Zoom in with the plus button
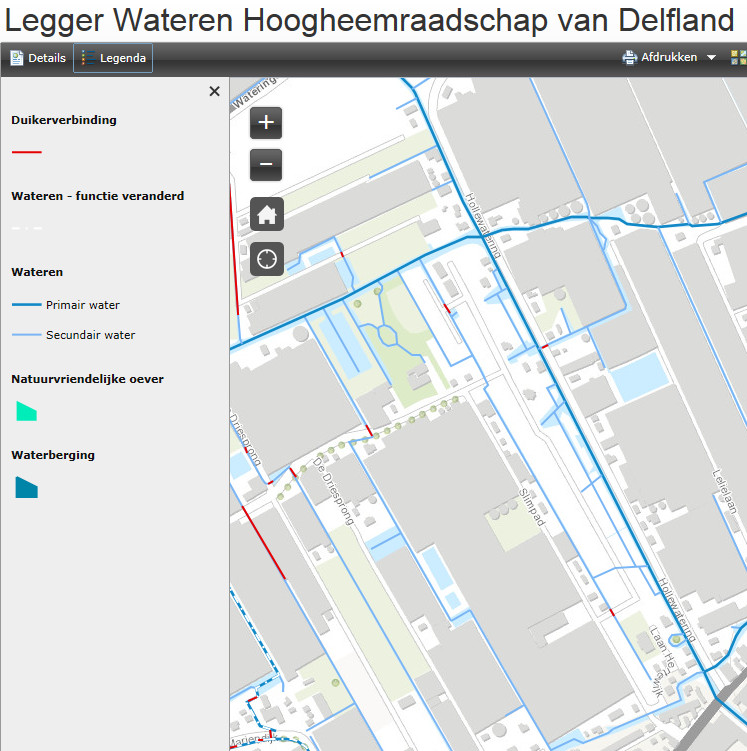Viewport: 747px width, 751px height. [266, 123]
